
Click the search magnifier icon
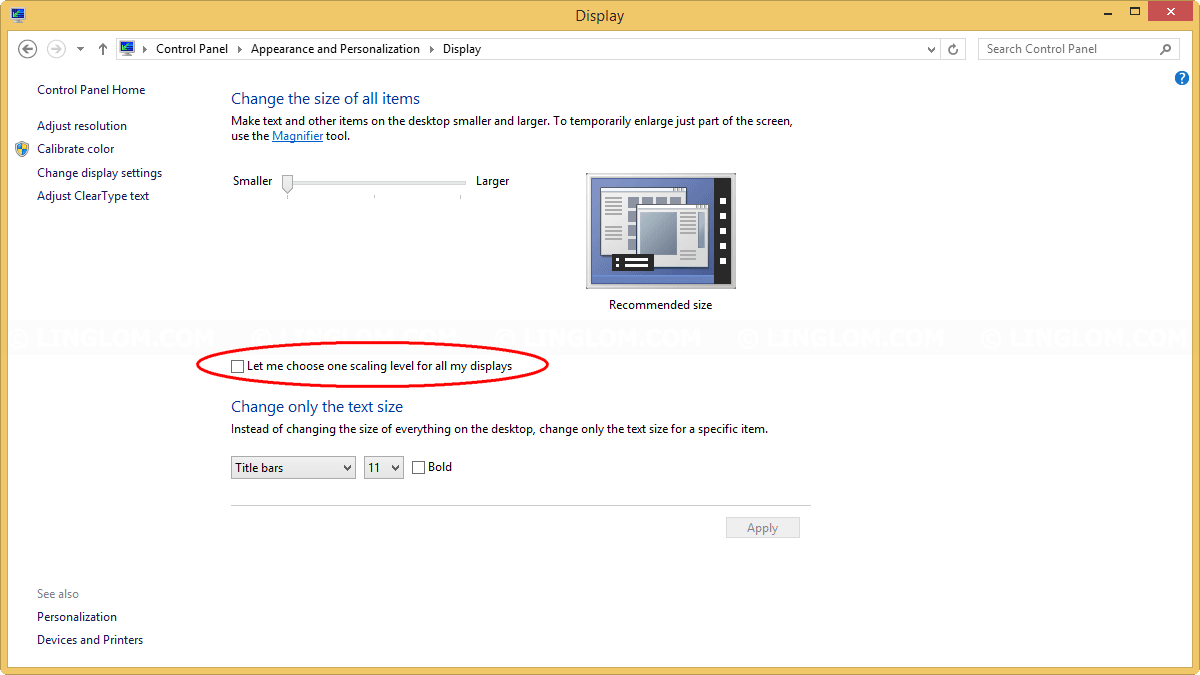[x=1165, y=48]
